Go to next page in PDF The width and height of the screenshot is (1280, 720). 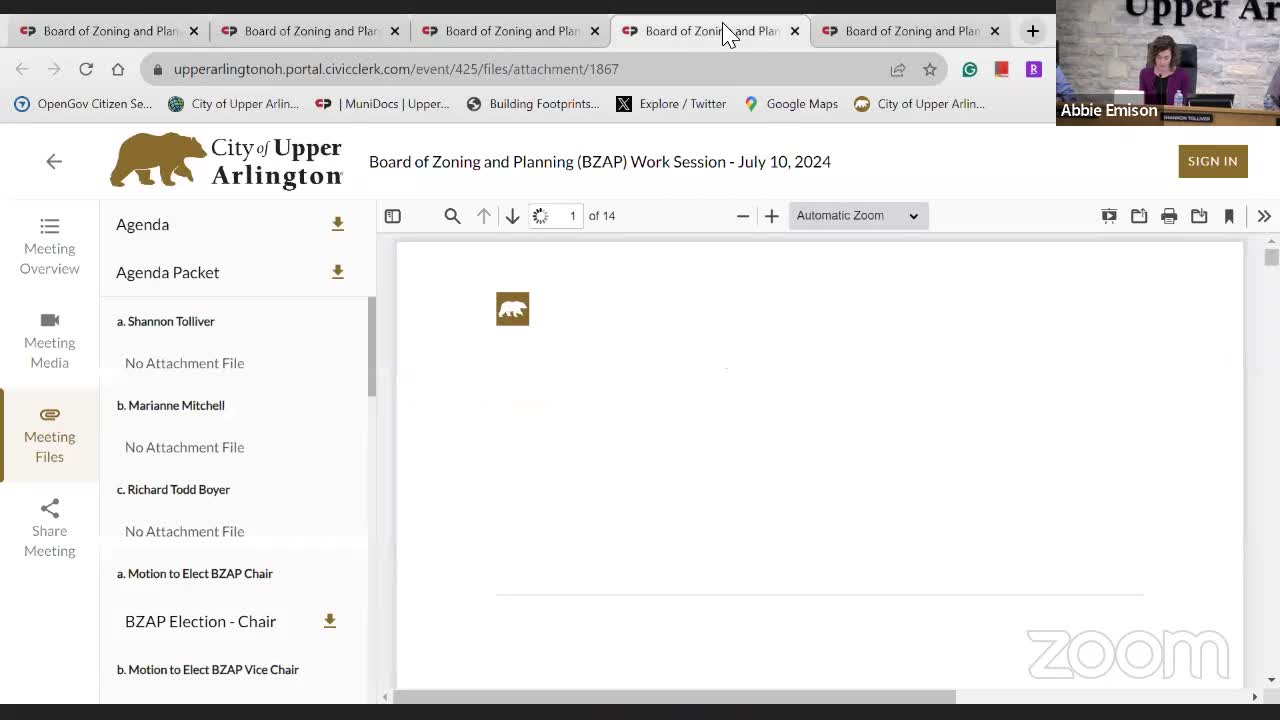point(512,216)
